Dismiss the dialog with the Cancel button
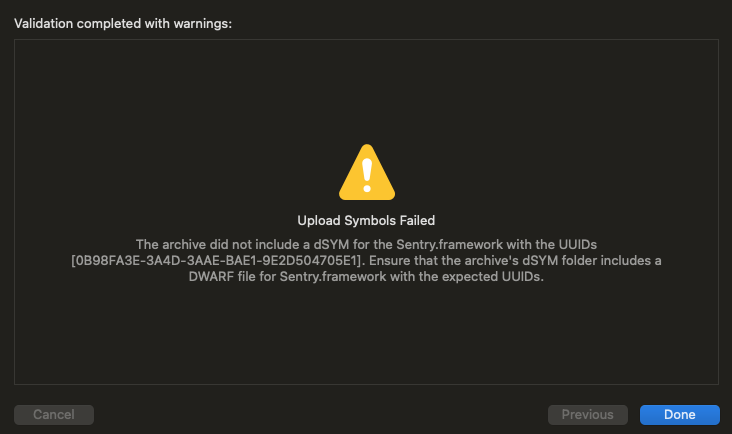The height and width of the screenshot is (434, 732). [54, 414]
